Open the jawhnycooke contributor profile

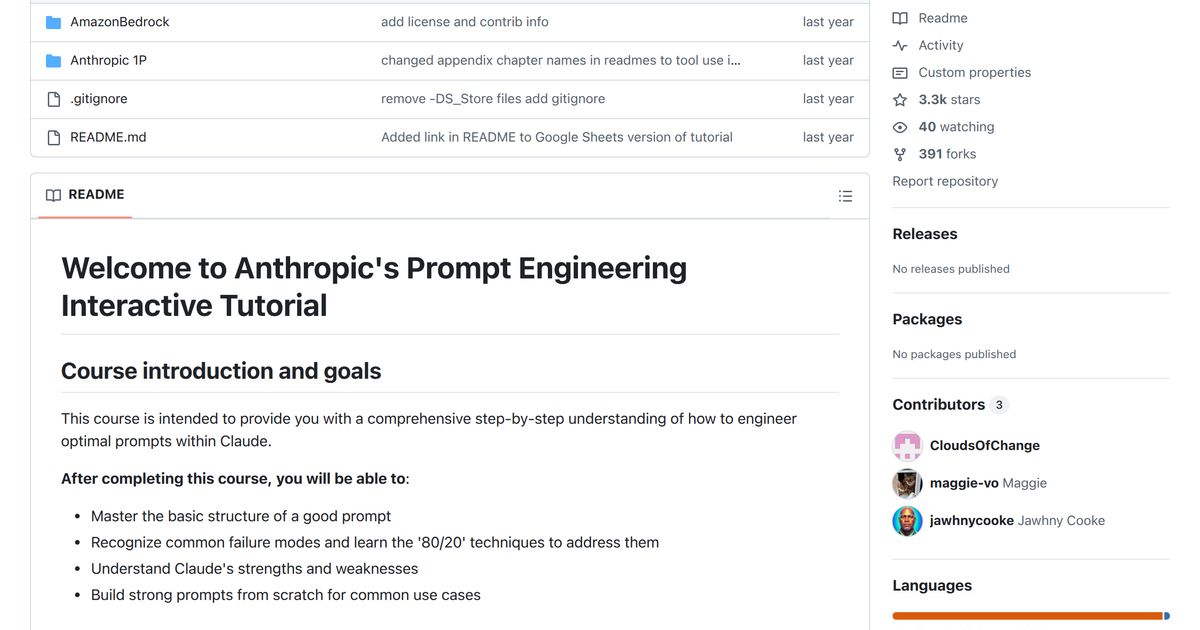coord(971,520)
